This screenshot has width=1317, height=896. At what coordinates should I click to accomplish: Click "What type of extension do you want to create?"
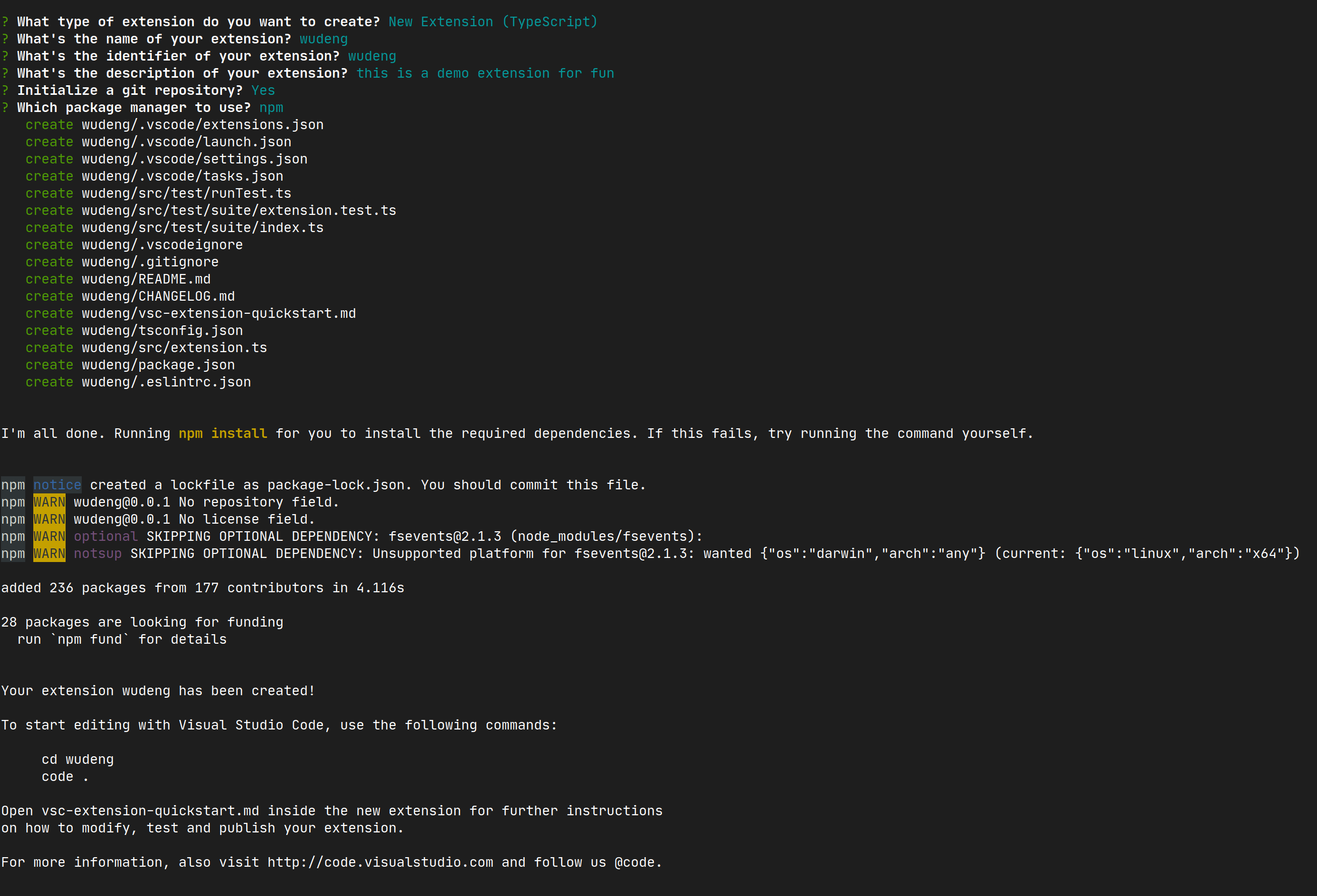click(x=198, y=22)
